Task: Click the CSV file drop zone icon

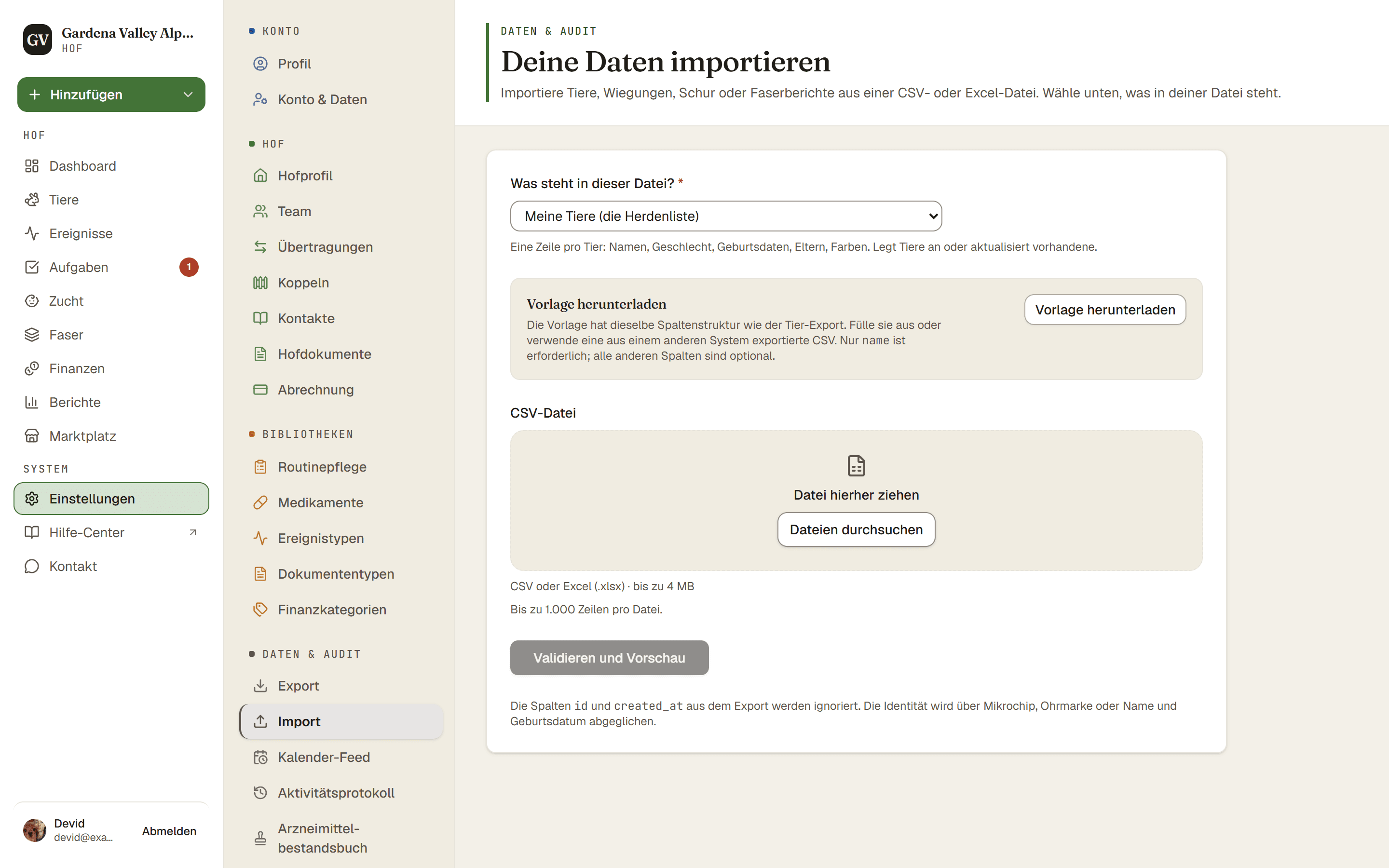Action: click(856, 465)
